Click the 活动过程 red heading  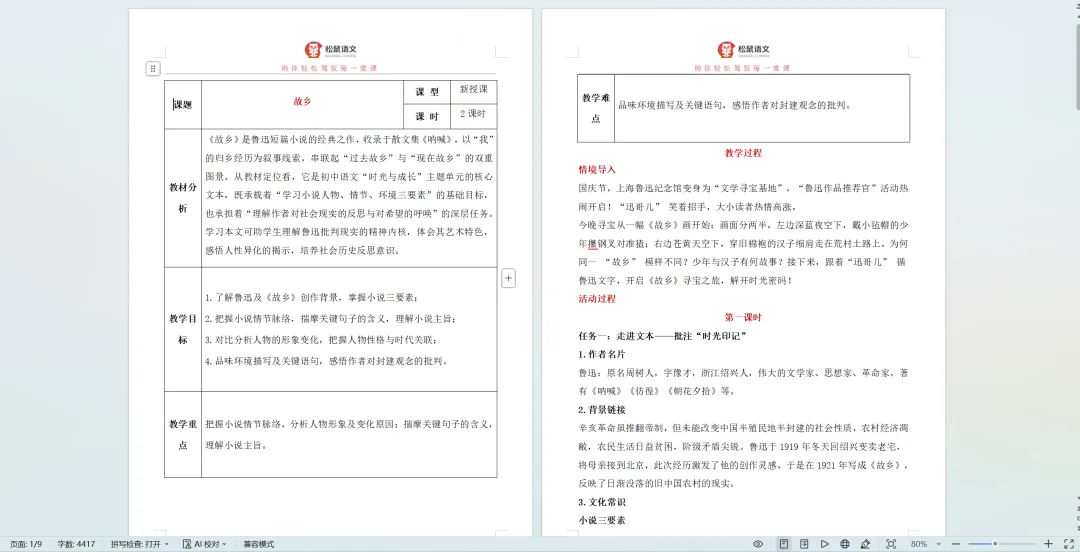[597, 299]
